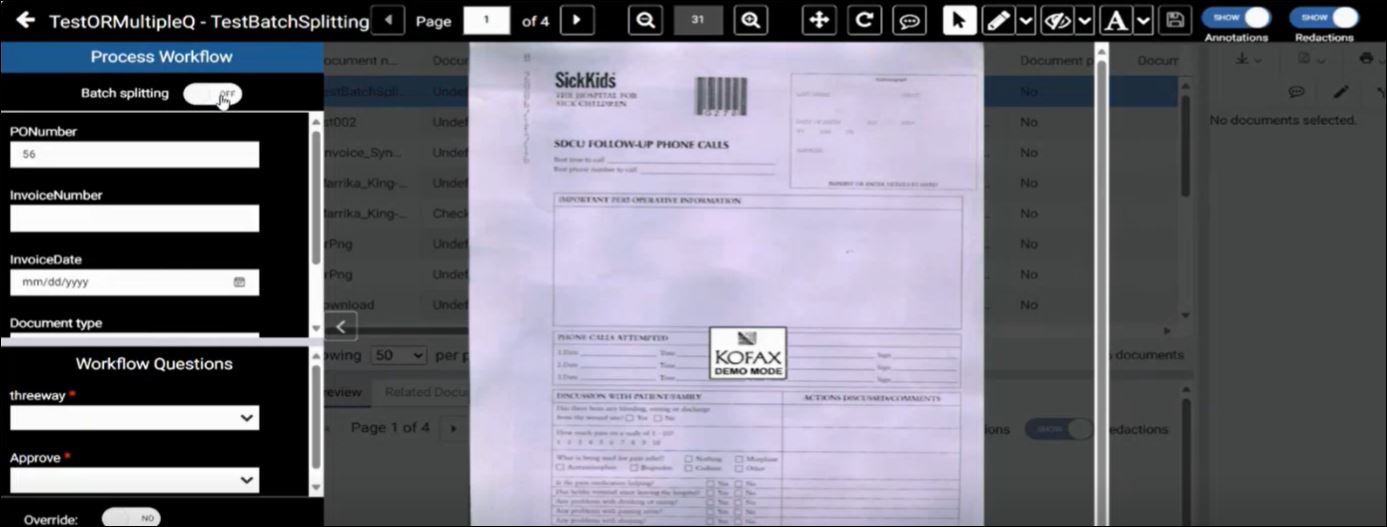Choose the text annotation A tool
Viewport: 1387px width, 527px height.
pyautogui.click(x=1116, y=20)
